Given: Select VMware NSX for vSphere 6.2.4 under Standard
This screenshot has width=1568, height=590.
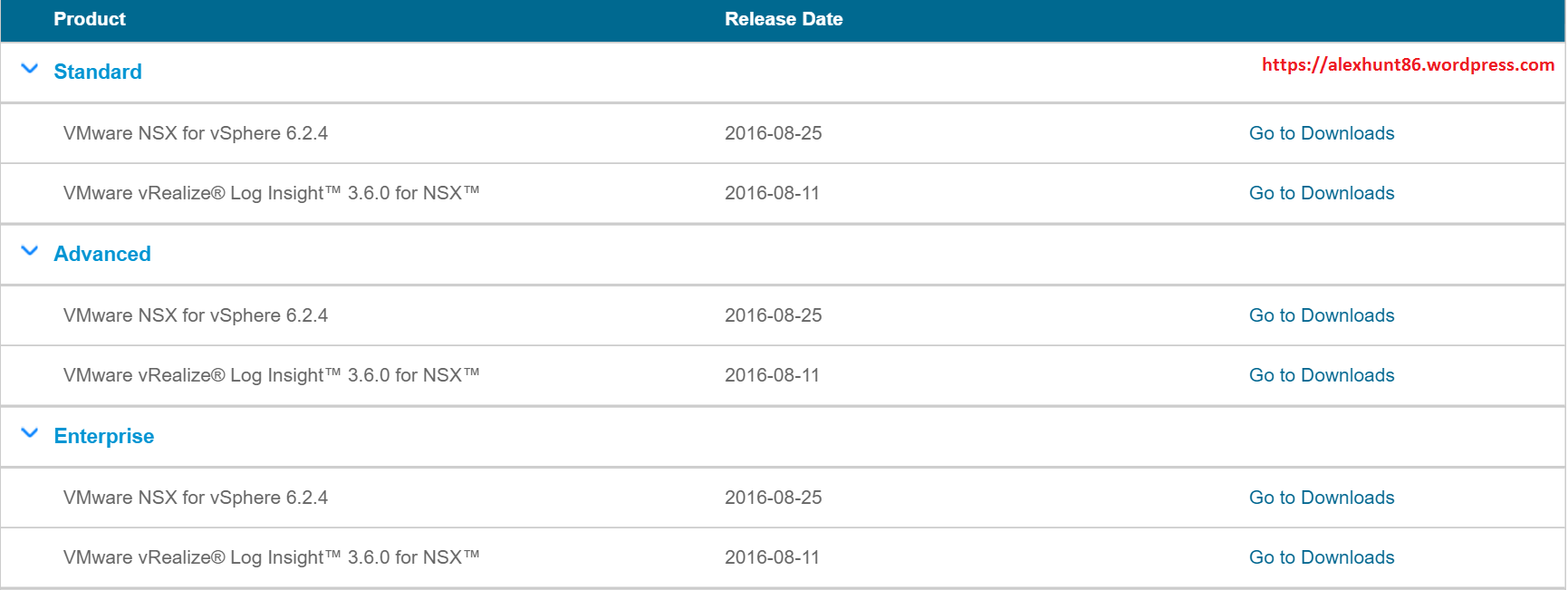Looking at the screenshot, I should coord(196,133).
